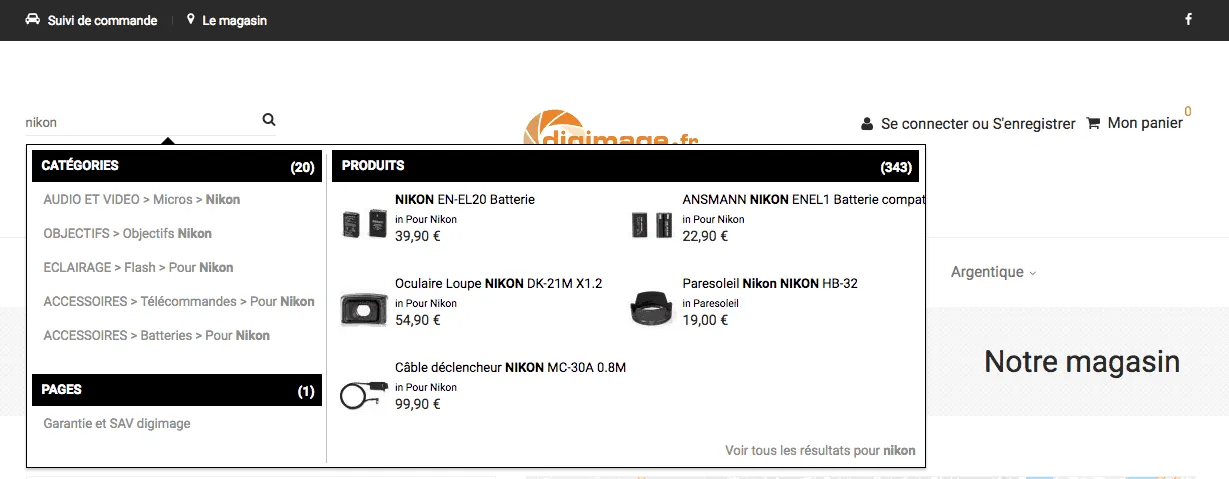Screen dimensions: 1229x479
Task: Click the Oculaire Loupe DK-21M thumbnail
Action: [363, 308]
